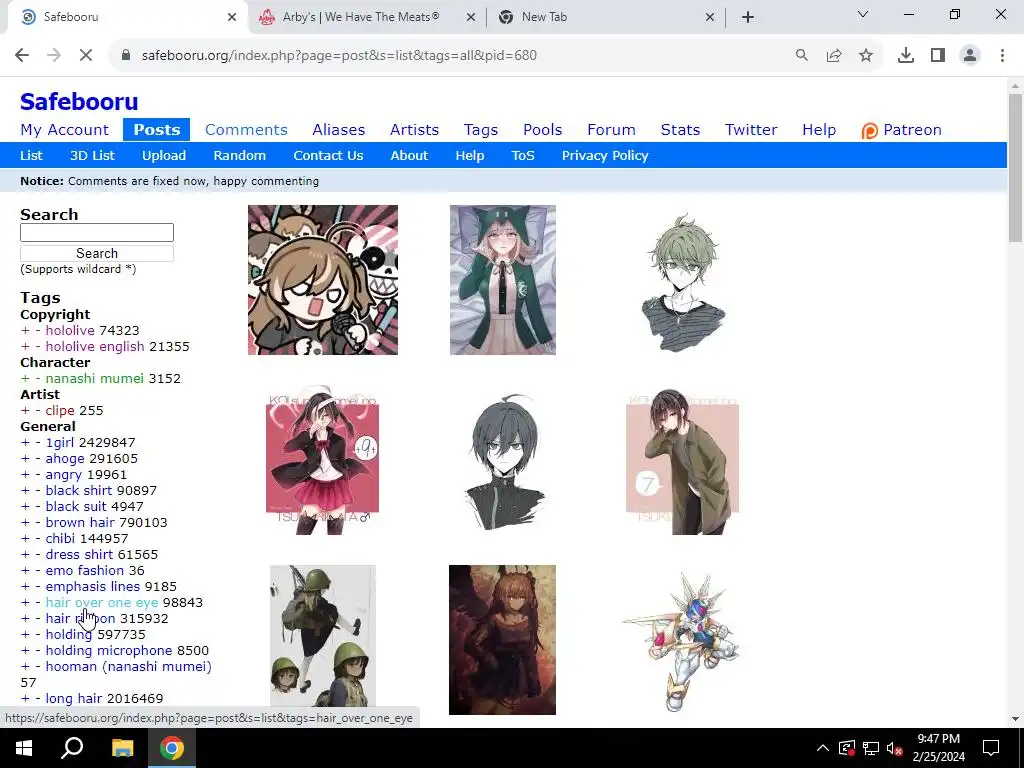Close the Safebooru tab
This screenshot has height=768, width=1024.
(x=232, y=18)
